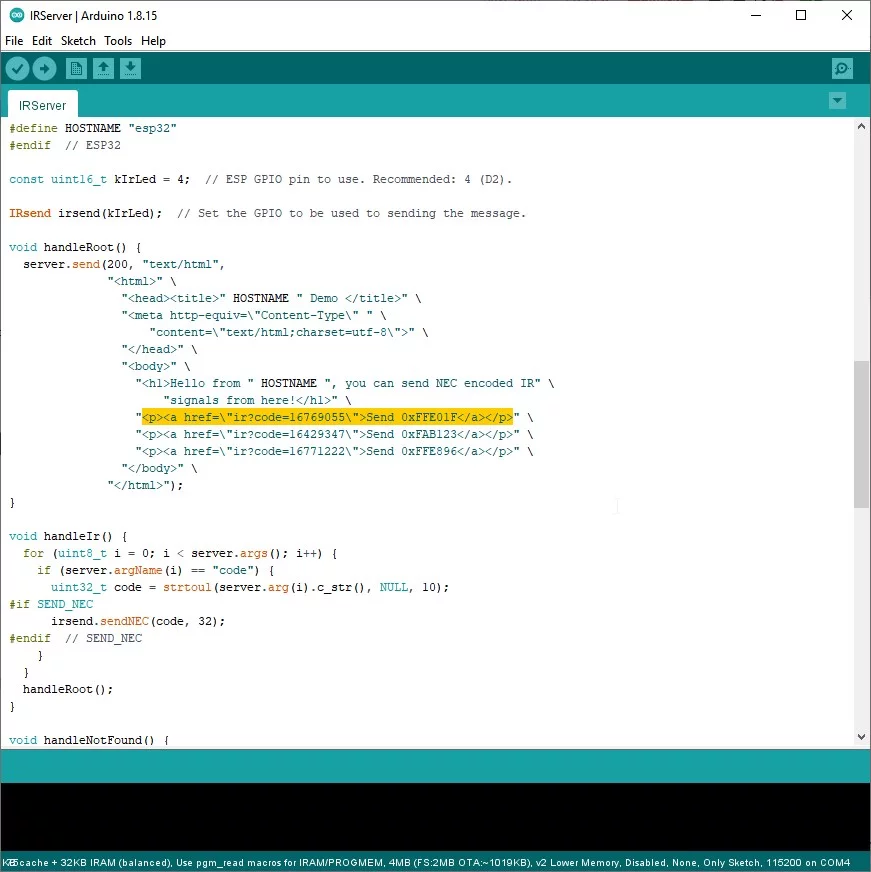Minimize the Arduino window
Image resolution: width=871 pixels, height=872 pixels.
pyautogui.click(x=756, y=16)
